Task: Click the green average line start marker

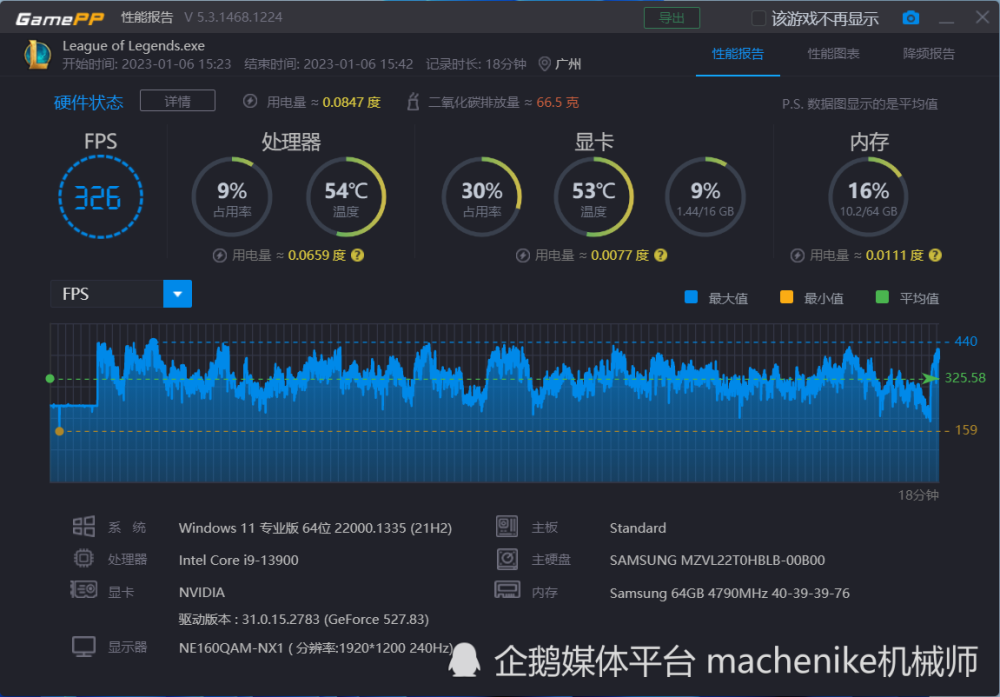Action: [50, 379]
